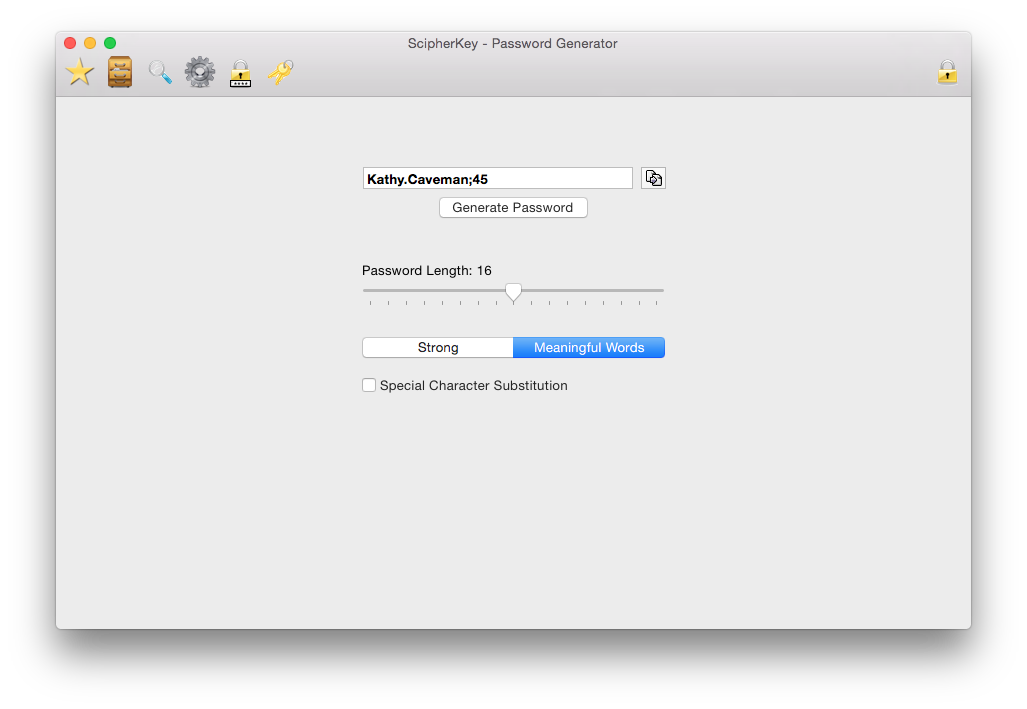Image resolution: width=1027 pixels, height=709 pixels.
Task: Click the padlock with password dots icon
Action: coord(240,73)
